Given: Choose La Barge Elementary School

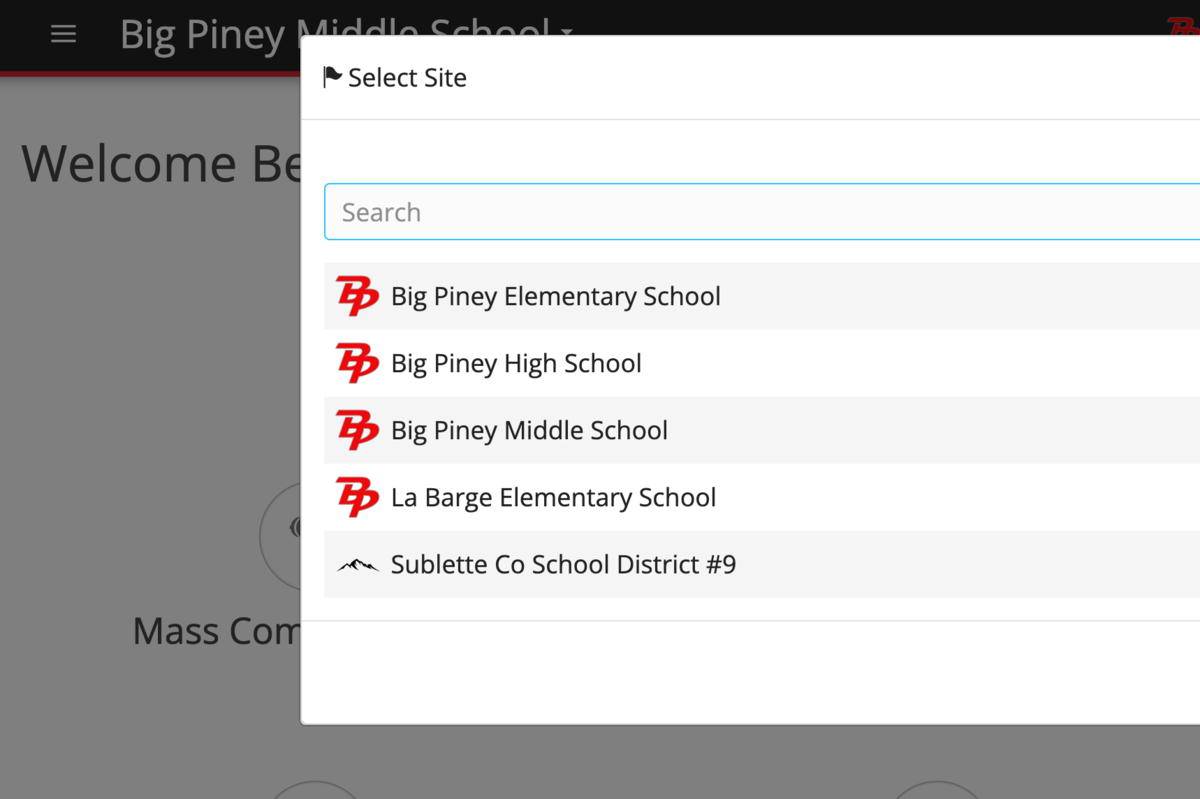Looking at the screenshot, I should pos(554,497).
